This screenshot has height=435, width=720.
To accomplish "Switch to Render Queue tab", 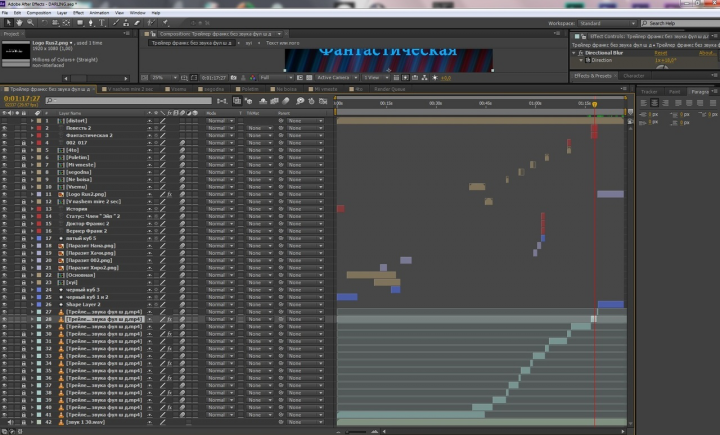I will [x=389, y=89].
